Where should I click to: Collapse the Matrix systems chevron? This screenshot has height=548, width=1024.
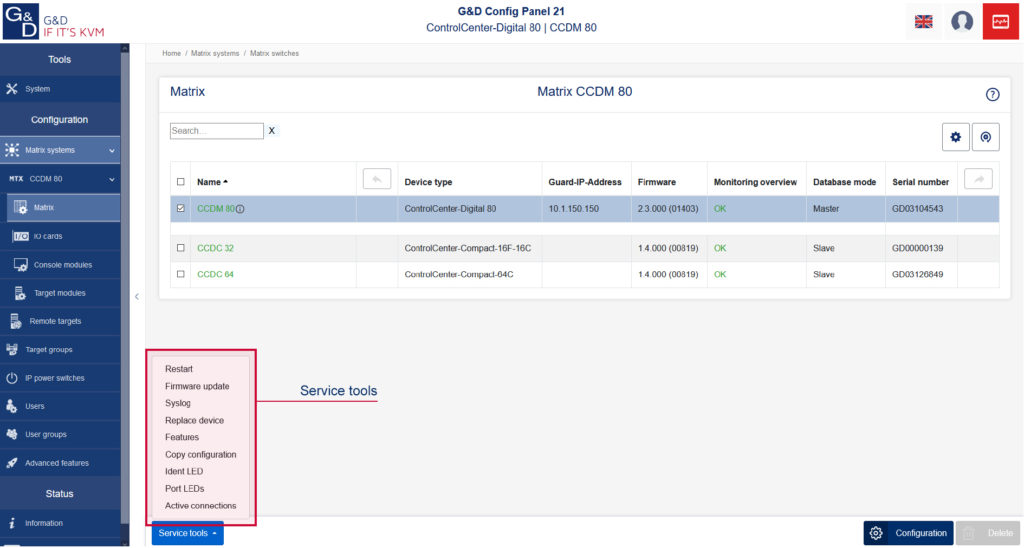[x=112, y=151]
